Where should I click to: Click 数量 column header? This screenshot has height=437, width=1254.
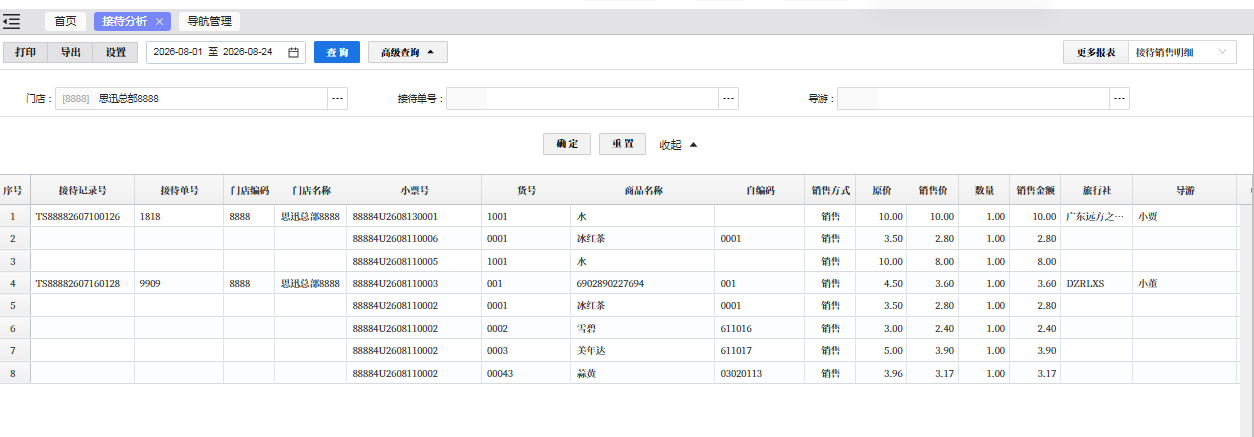pos(984,190)
